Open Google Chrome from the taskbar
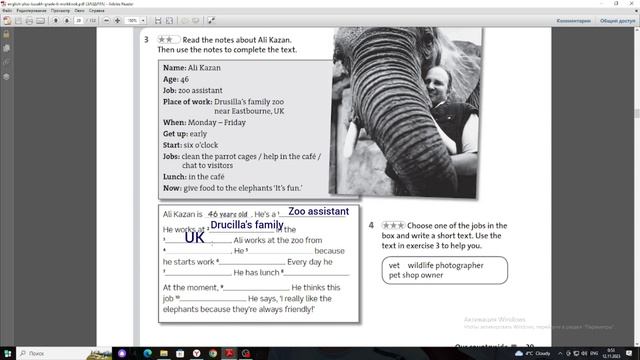Screen dimensions: 640x360 pyautogui.click(x=213, y=353)
